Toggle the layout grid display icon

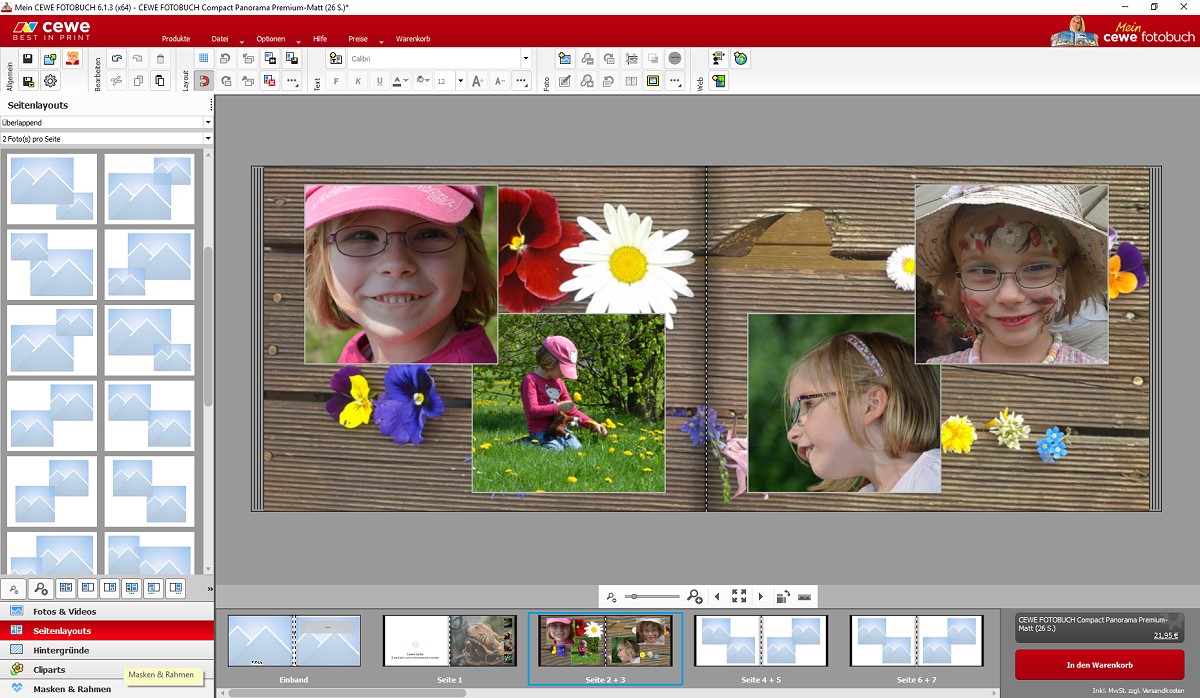coord(204,59)
